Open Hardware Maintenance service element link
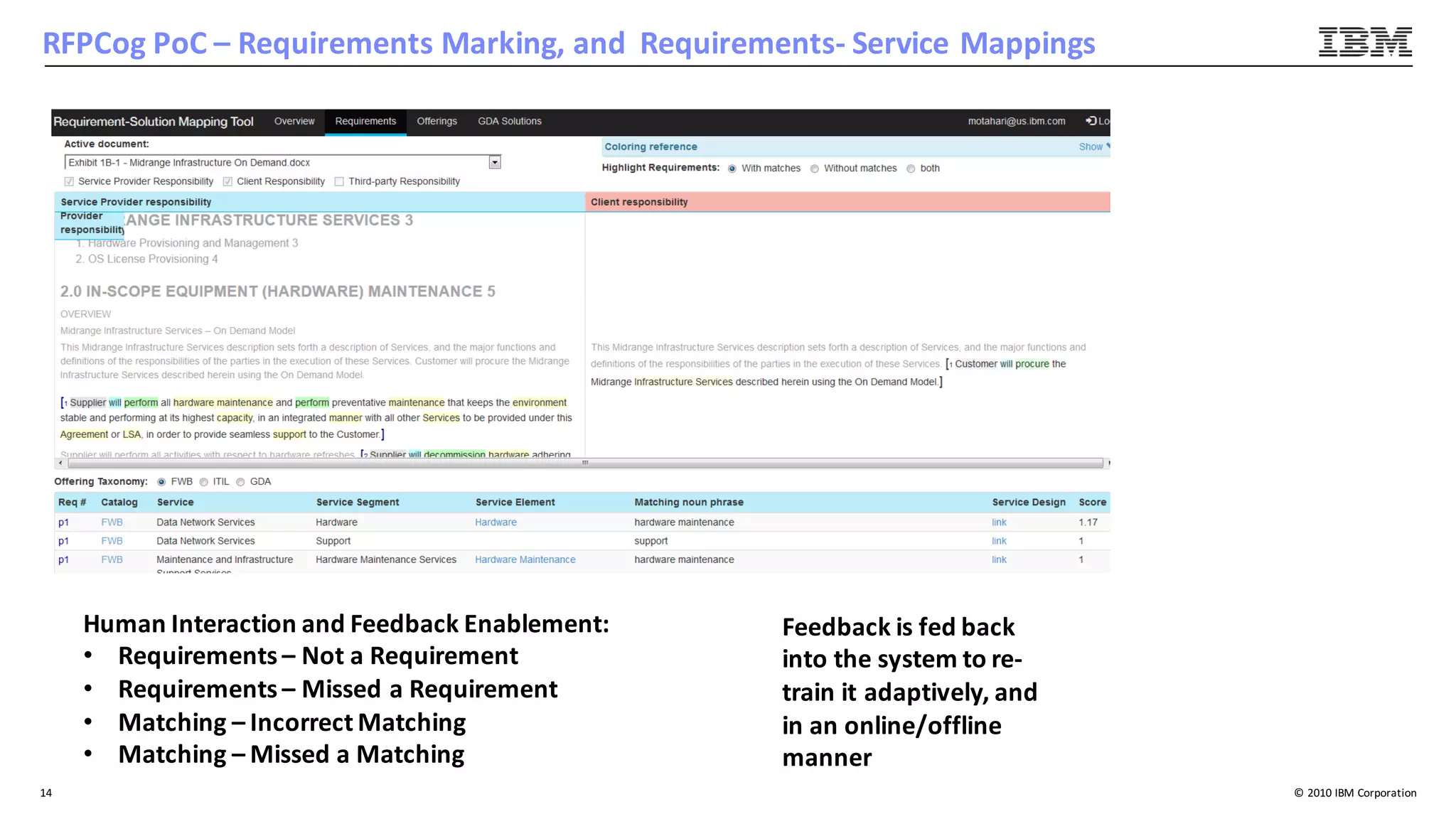 click(x=525, y=560)
